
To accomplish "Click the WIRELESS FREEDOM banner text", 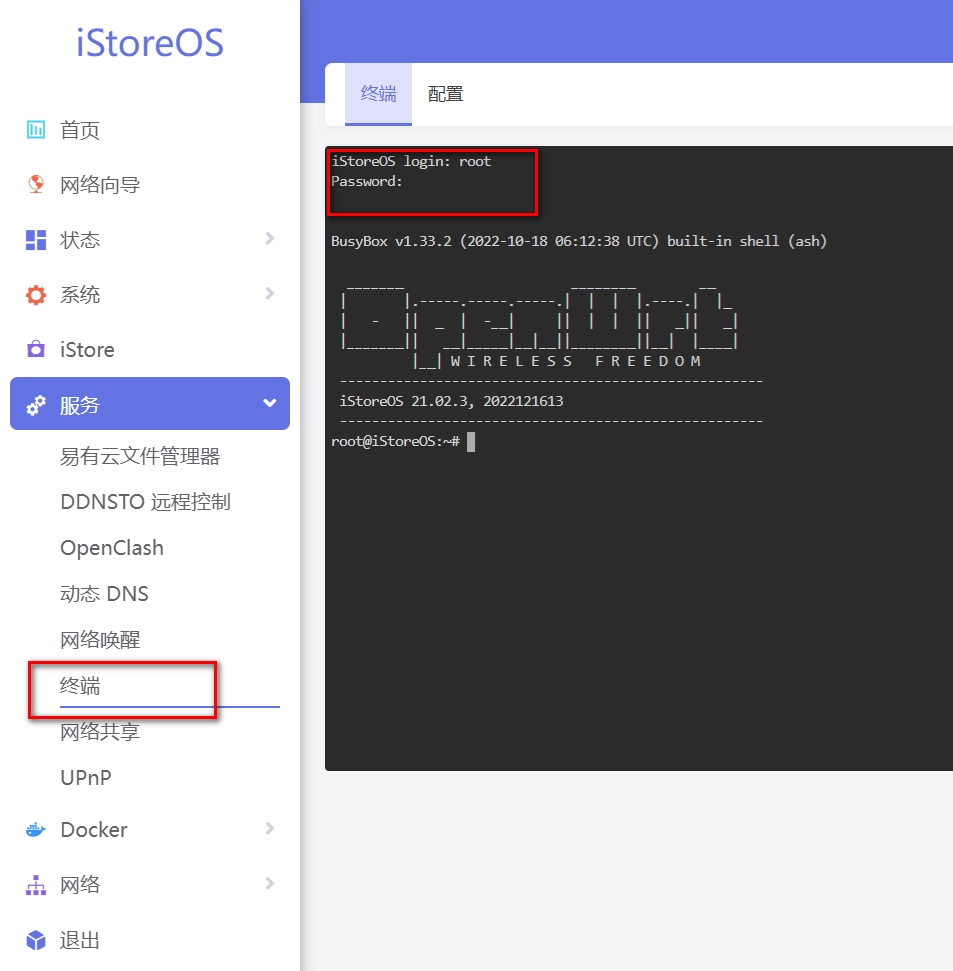I will point(576,361).
